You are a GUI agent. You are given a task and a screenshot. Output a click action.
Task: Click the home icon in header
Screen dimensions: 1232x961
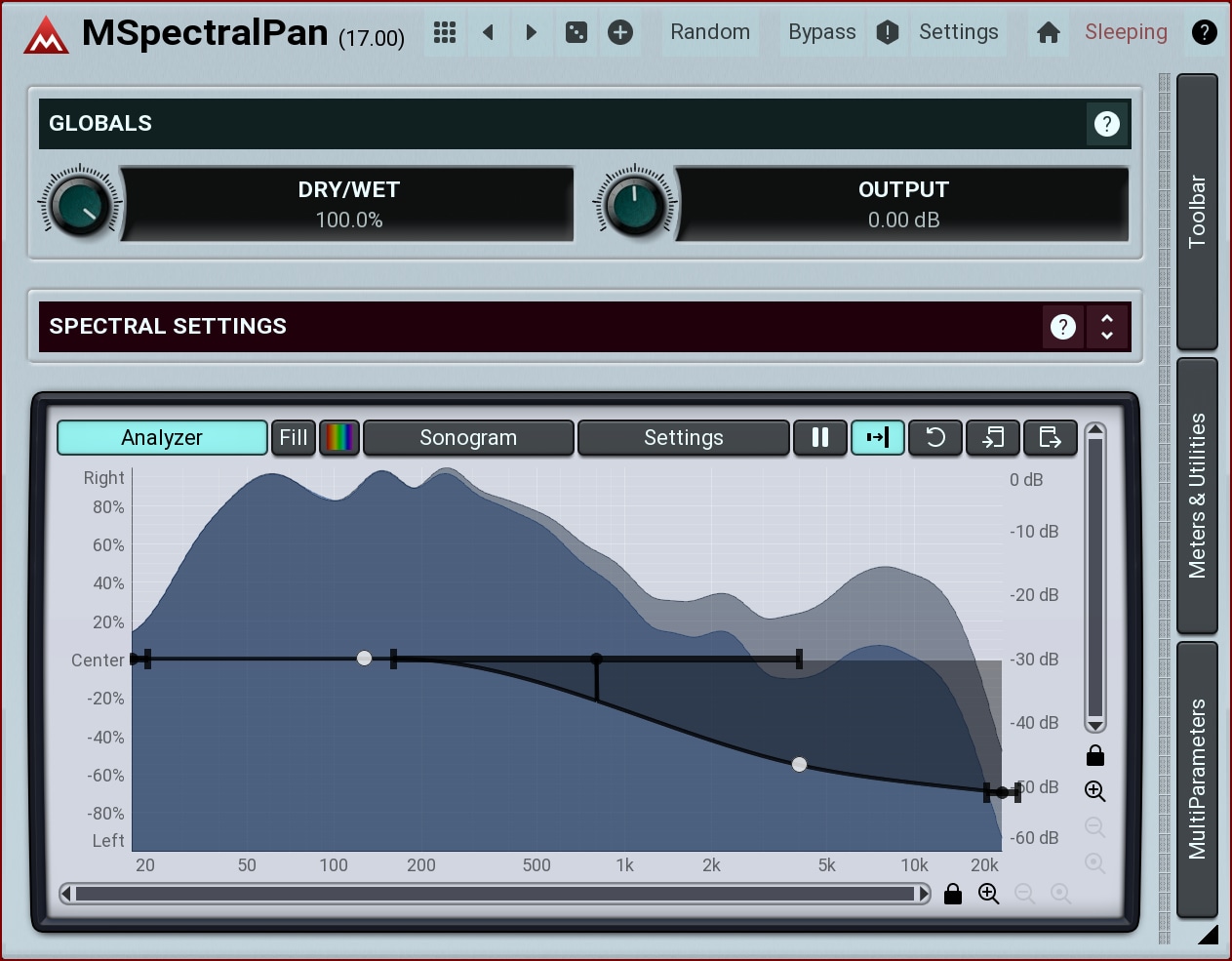[x=1049, y=33]
